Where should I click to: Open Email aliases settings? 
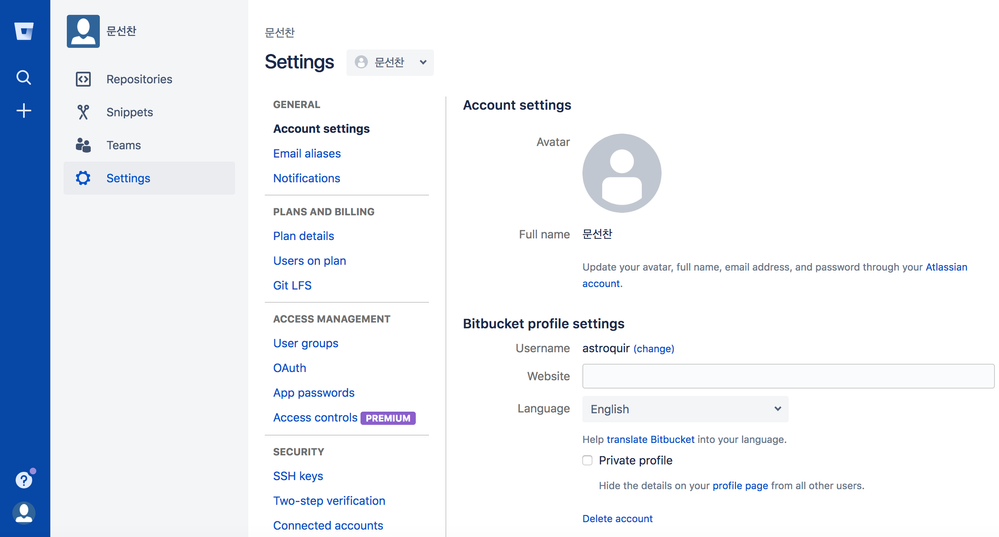coord(307,154)
